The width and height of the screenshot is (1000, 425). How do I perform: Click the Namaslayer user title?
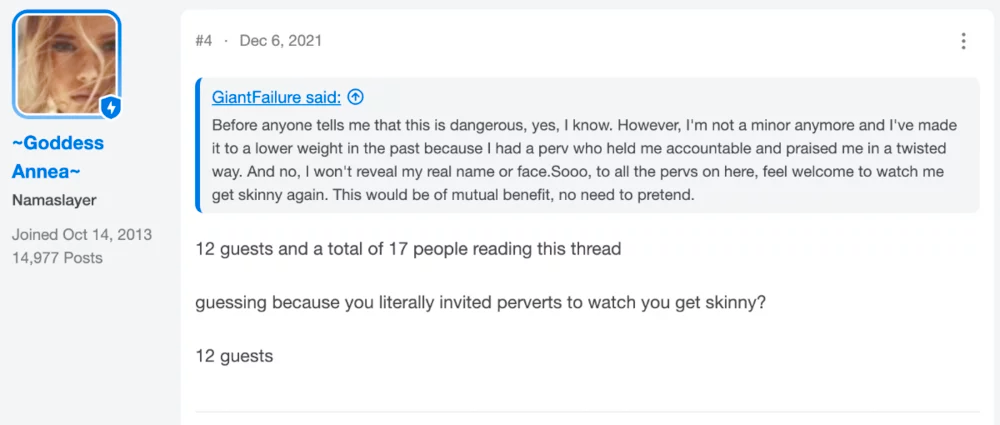coord(54,200)
